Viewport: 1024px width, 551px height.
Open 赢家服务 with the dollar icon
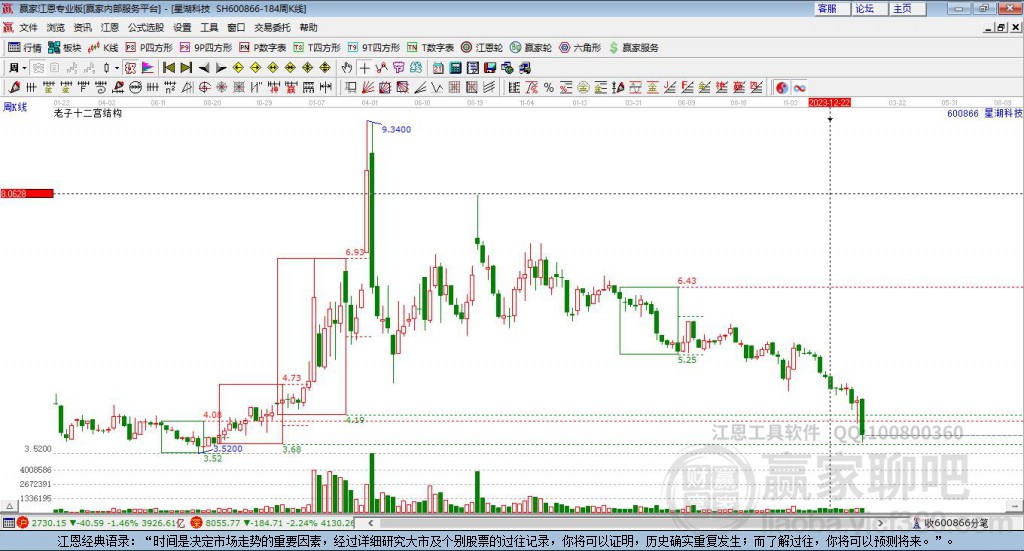pyautogui.click(x=633, y=48)
